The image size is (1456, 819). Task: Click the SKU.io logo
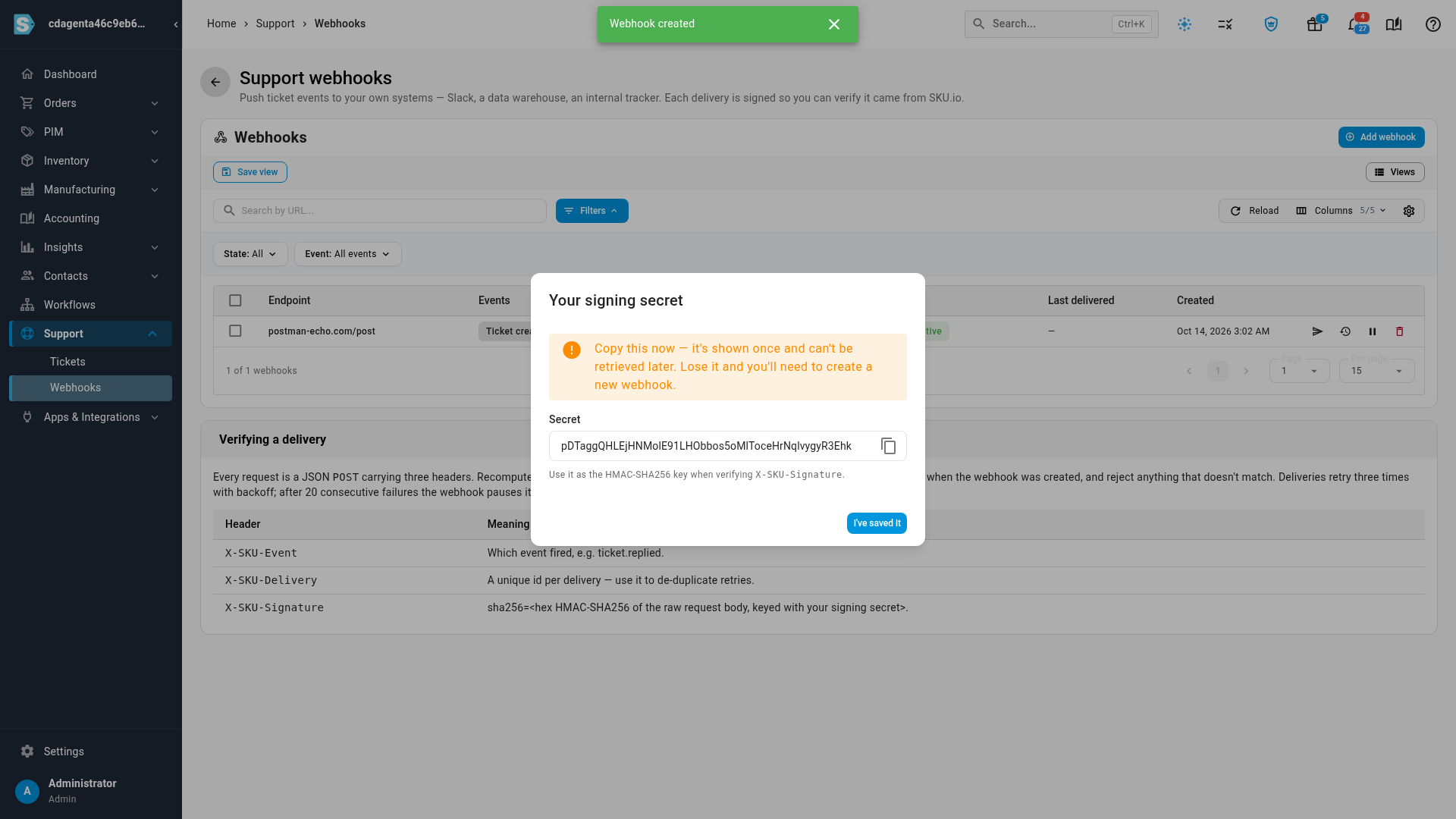24,24
